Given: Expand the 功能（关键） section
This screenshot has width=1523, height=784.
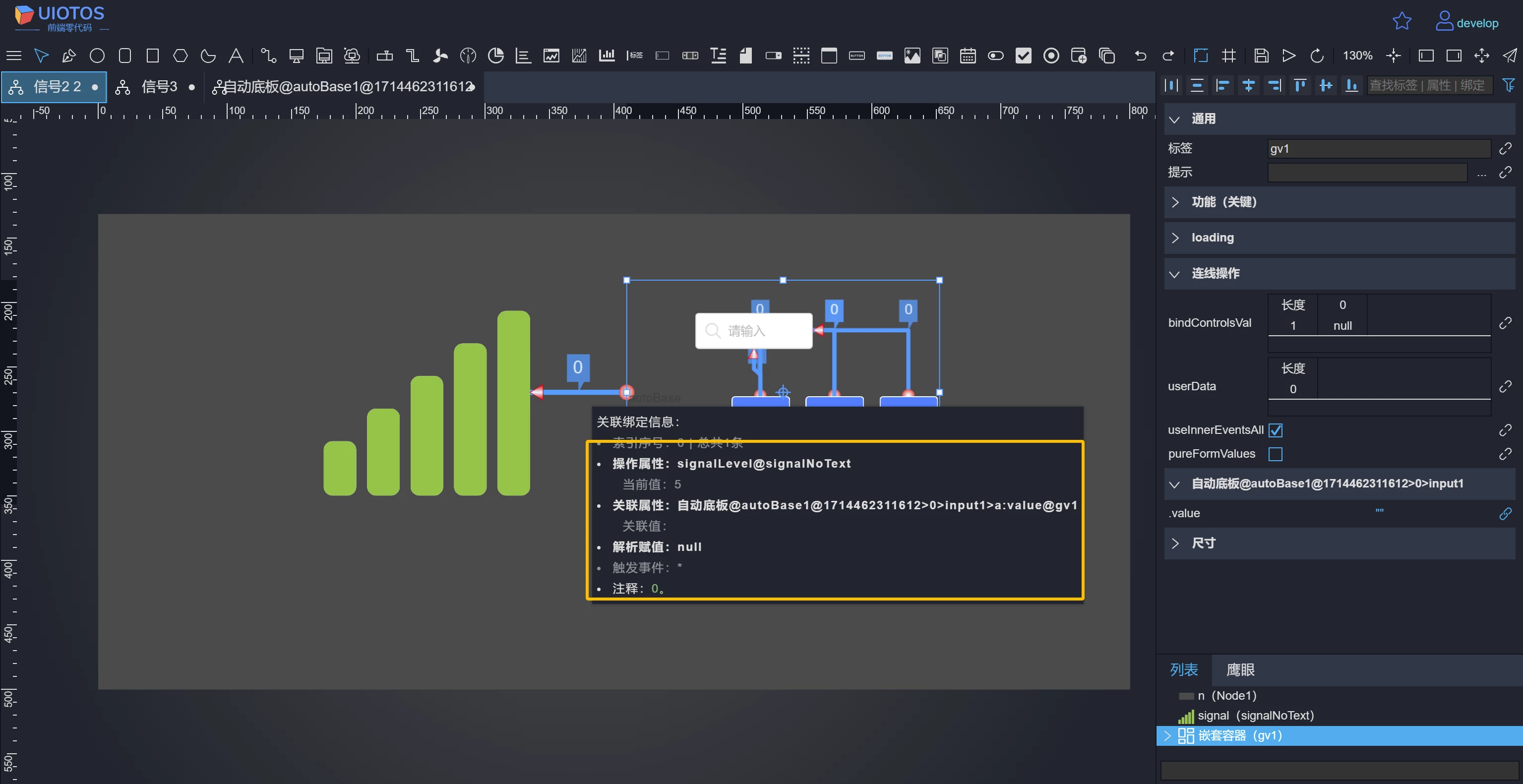Looking at the screenshot, I should (1176, 202).
